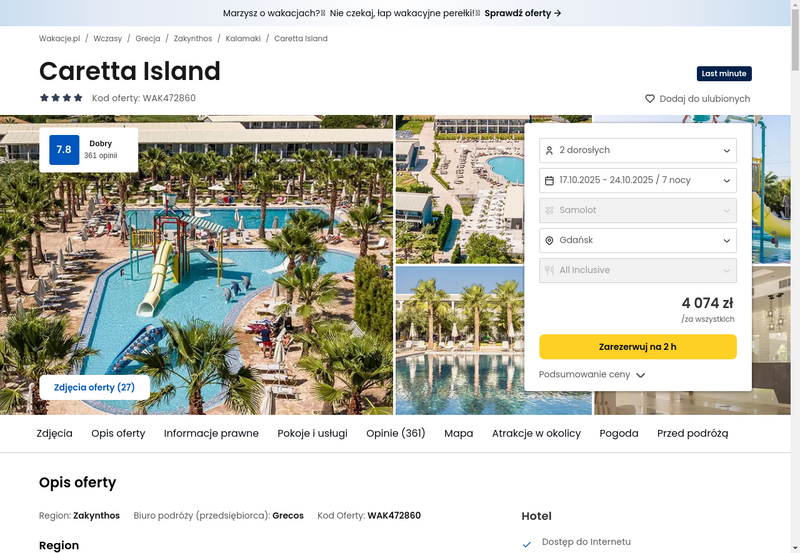Click the Zakynthos breadcrumb link
This screenshot has width=800, height=553.
coord(193,38)
